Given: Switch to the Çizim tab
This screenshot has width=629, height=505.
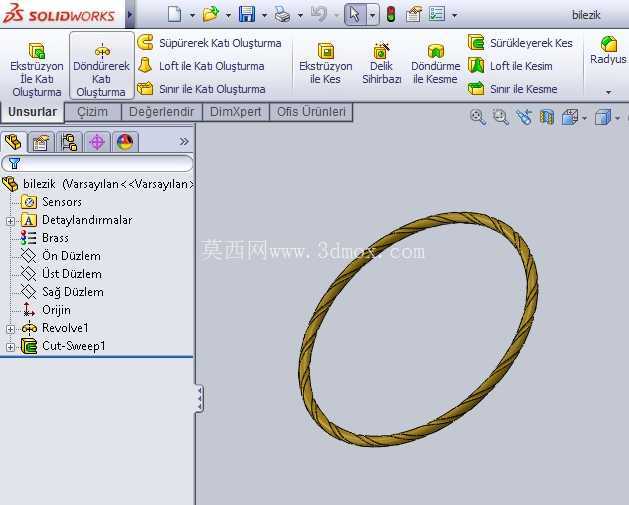Looking at the screenshot, I should click(93, 112).
